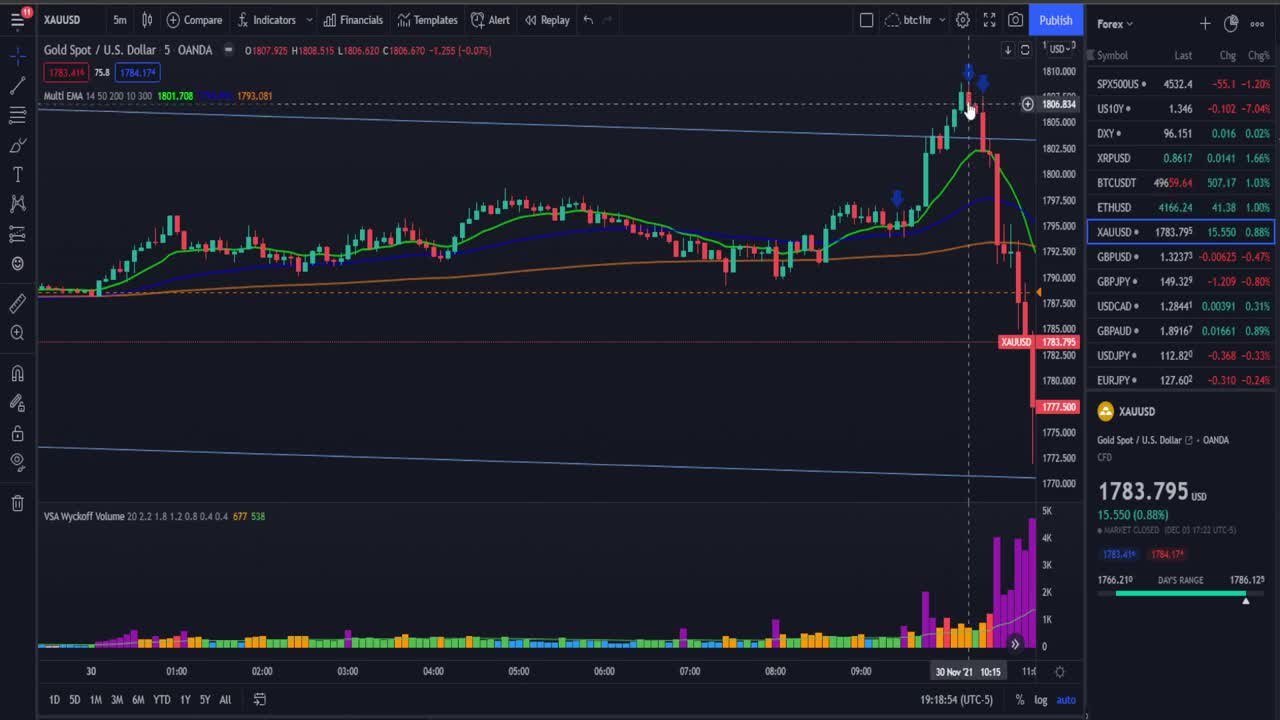This screenshot has width=1280, height=720.
Task: Open watchlist more options menu
Action: [1257, 24]
